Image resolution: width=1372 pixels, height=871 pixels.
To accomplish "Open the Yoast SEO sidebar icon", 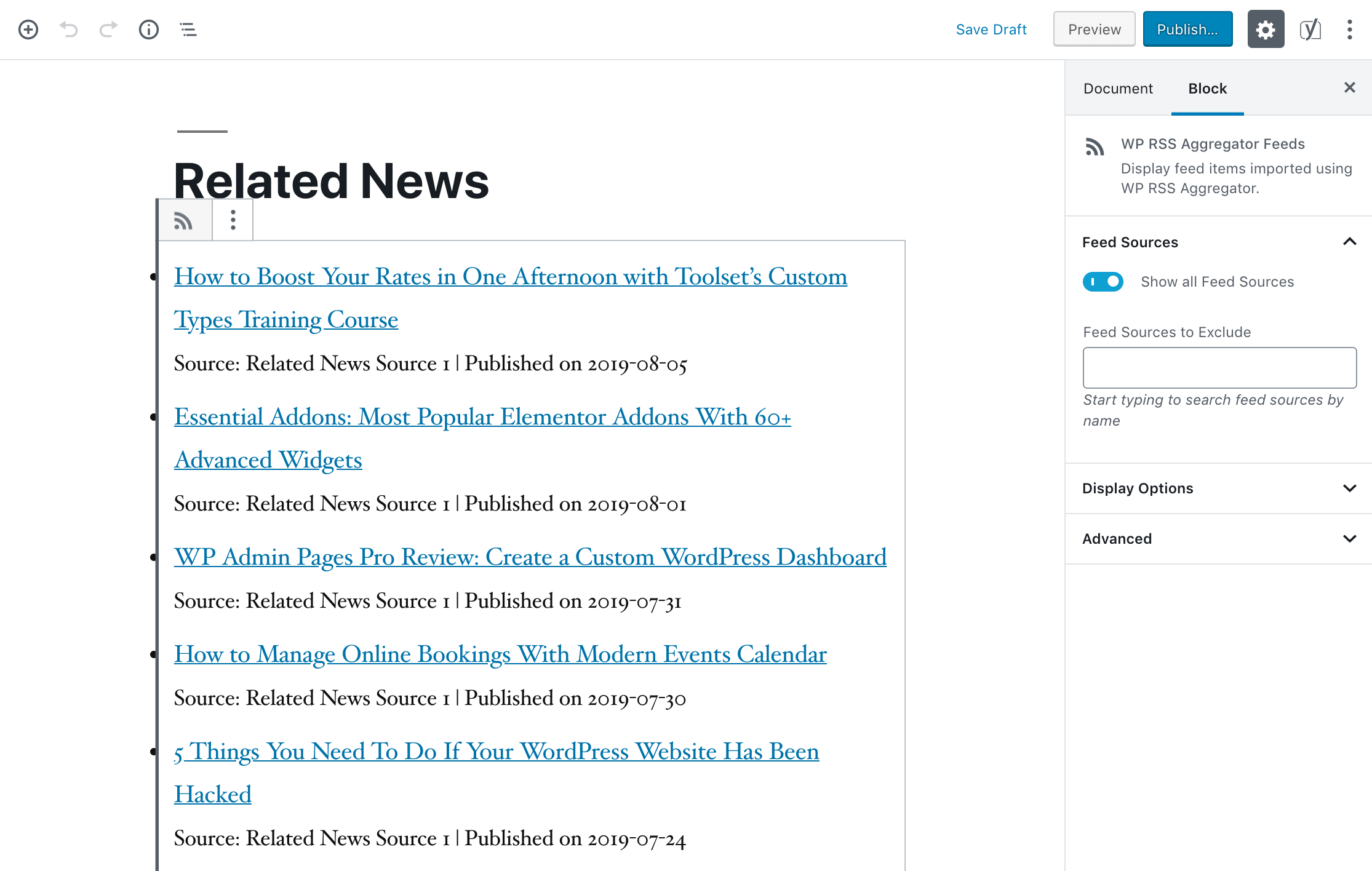I will point(1310,30).
